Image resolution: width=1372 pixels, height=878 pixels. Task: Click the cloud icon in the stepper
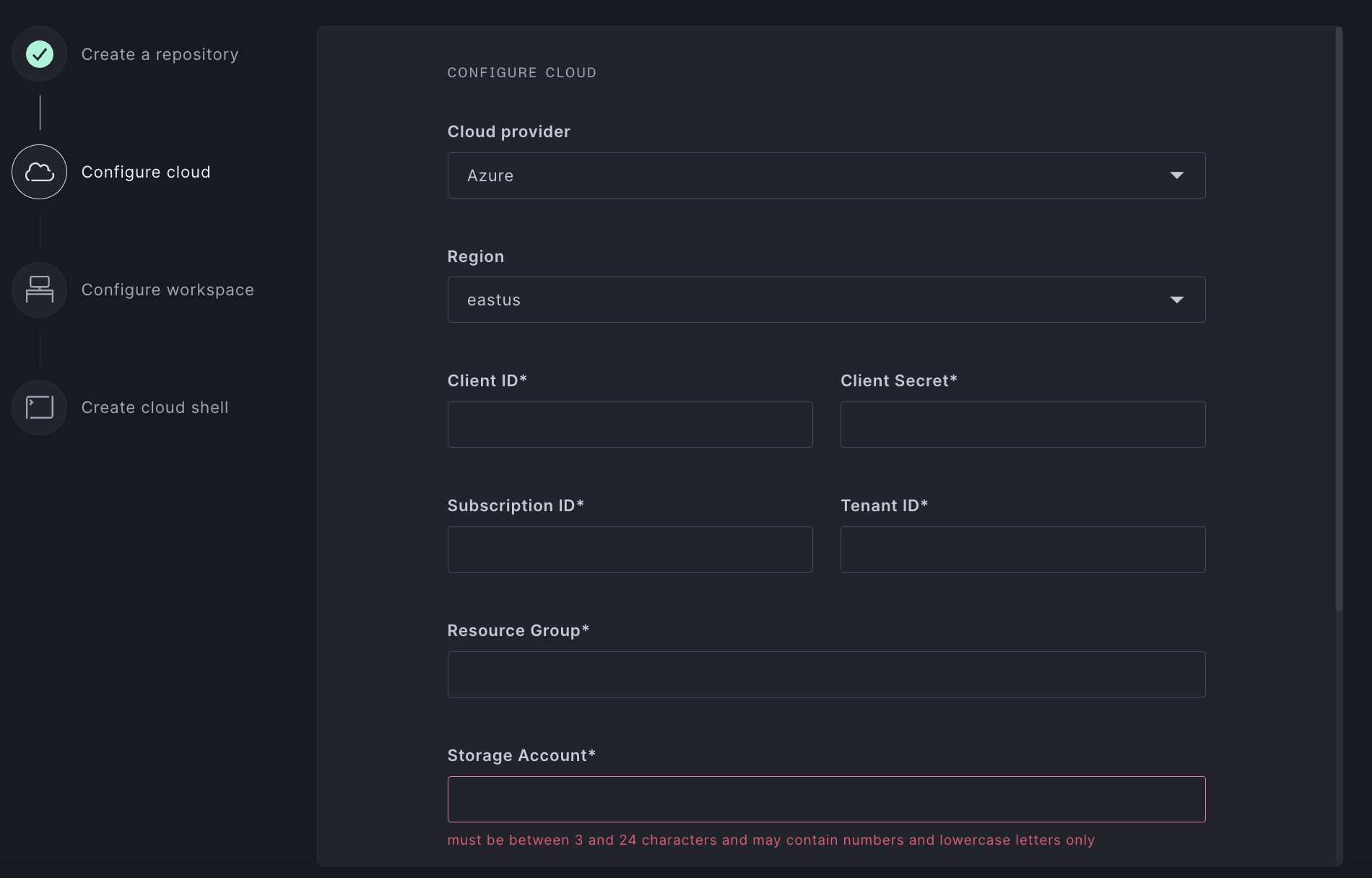point(40,172)
